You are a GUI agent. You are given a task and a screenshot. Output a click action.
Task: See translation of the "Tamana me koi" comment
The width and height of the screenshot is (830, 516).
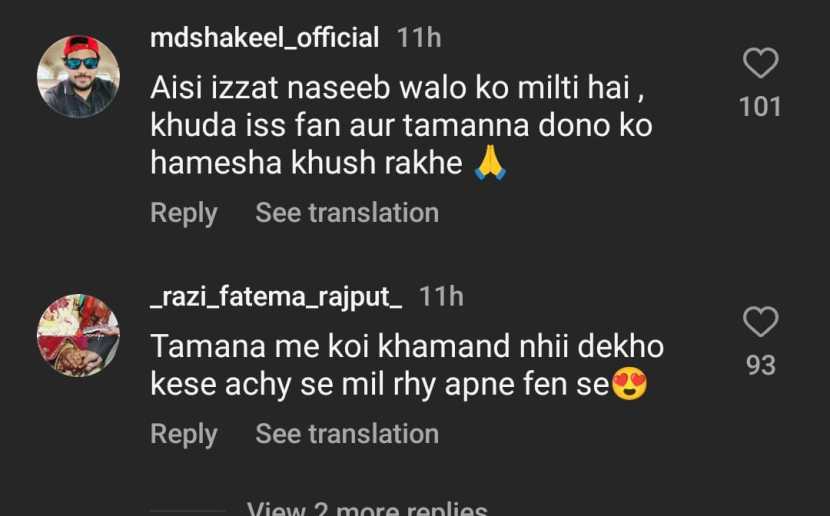click(347, 434)
